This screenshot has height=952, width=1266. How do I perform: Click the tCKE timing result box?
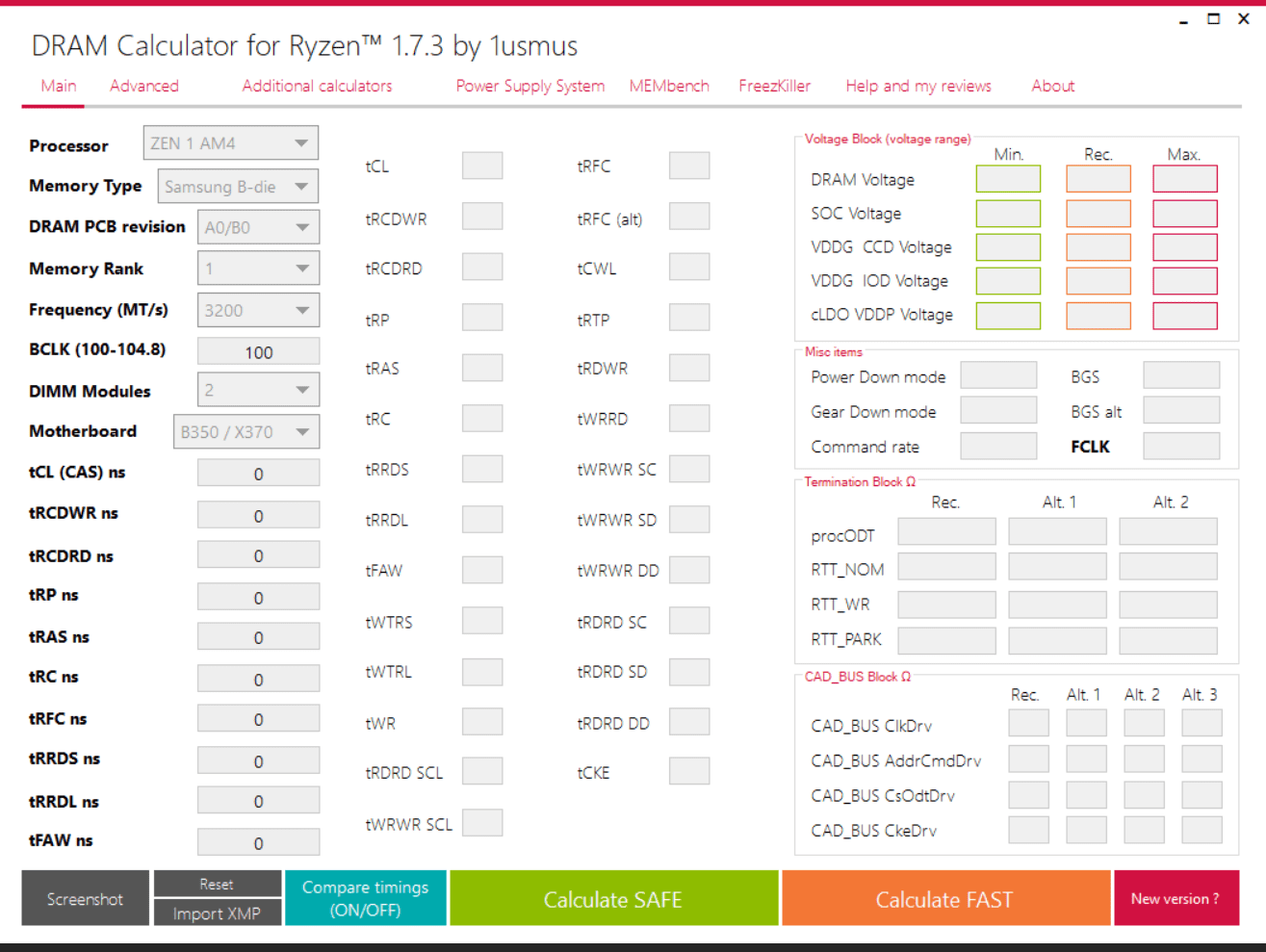(689, 771)
